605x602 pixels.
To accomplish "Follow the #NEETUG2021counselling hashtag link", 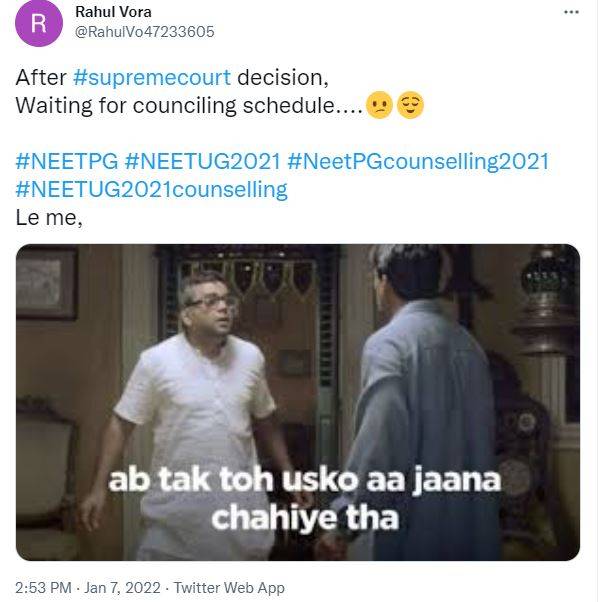I will click(152, 189).
